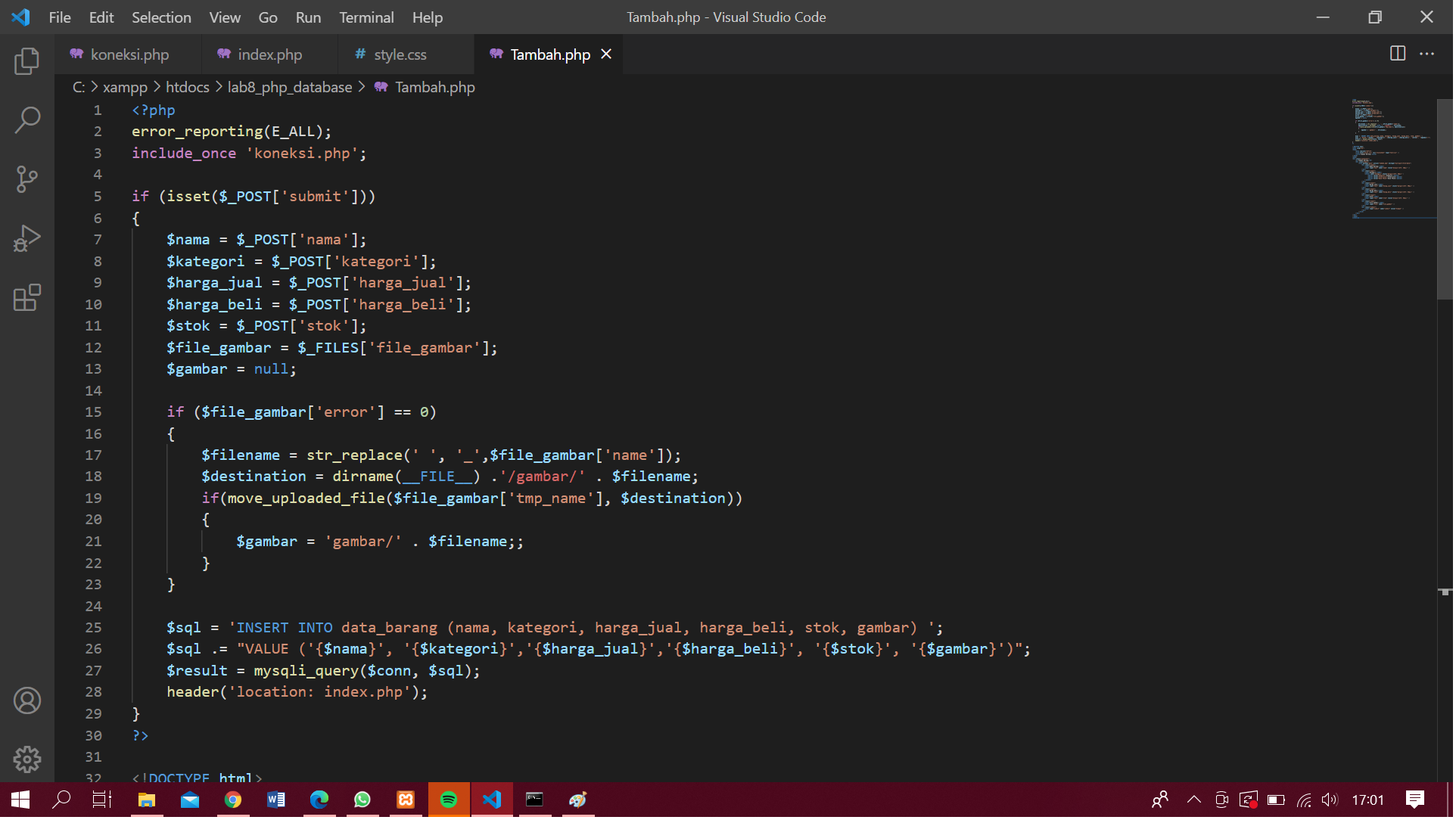Open the Manage settings gear
1456x823 pixels.
(x=27, y=759)
